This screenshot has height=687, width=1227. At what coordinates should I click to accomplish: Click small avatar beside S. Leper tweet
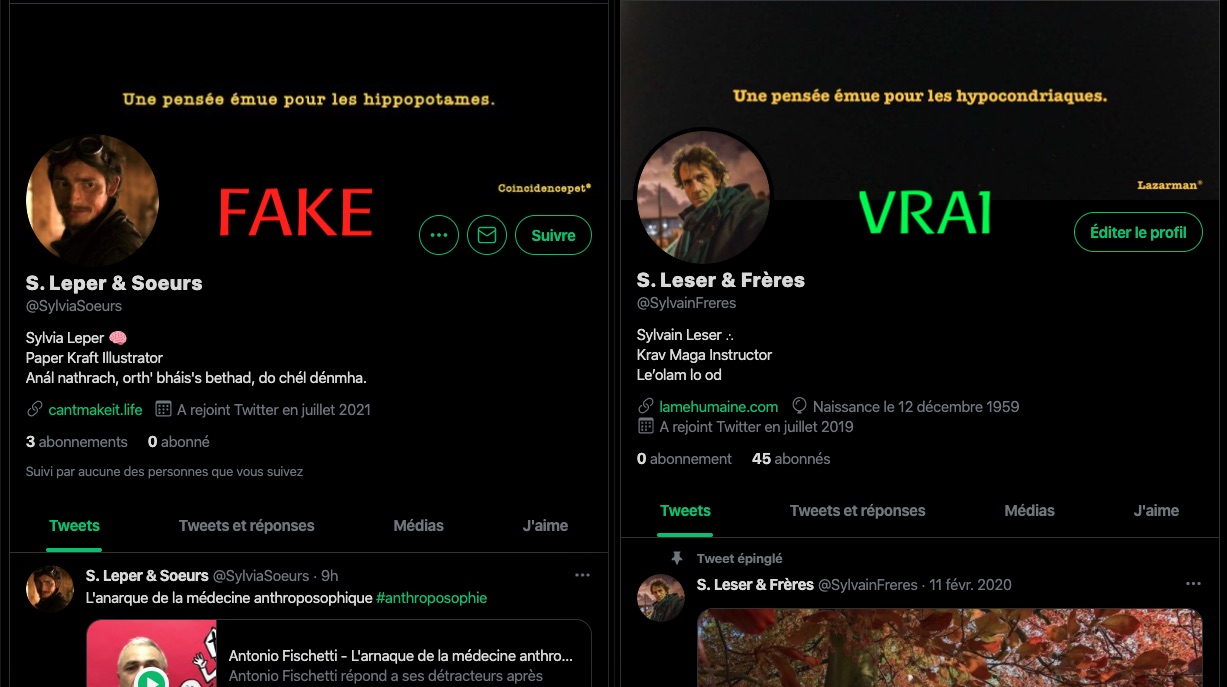(50, 588)
